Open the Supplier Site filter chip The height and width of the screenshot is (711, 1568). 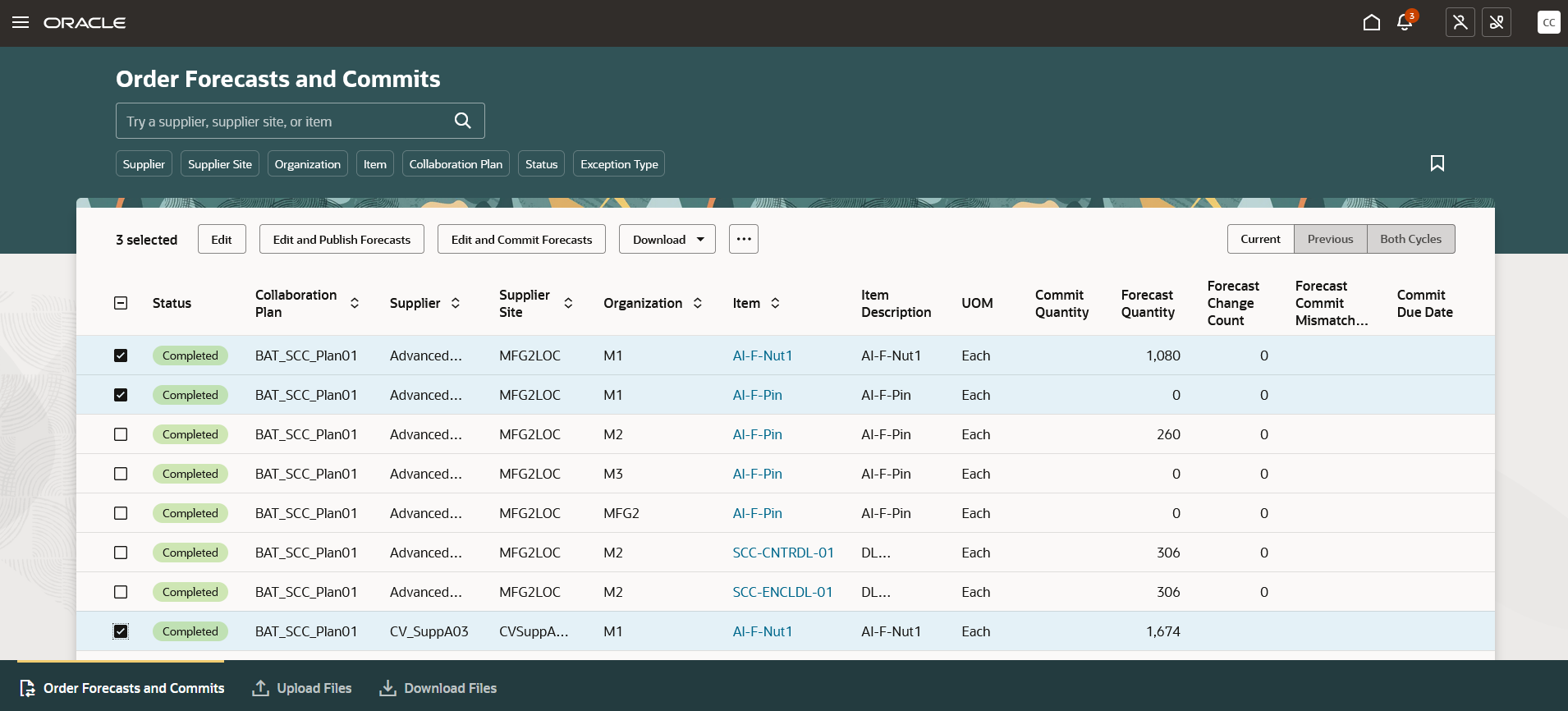pyautogui.click(x=220, y=163)
